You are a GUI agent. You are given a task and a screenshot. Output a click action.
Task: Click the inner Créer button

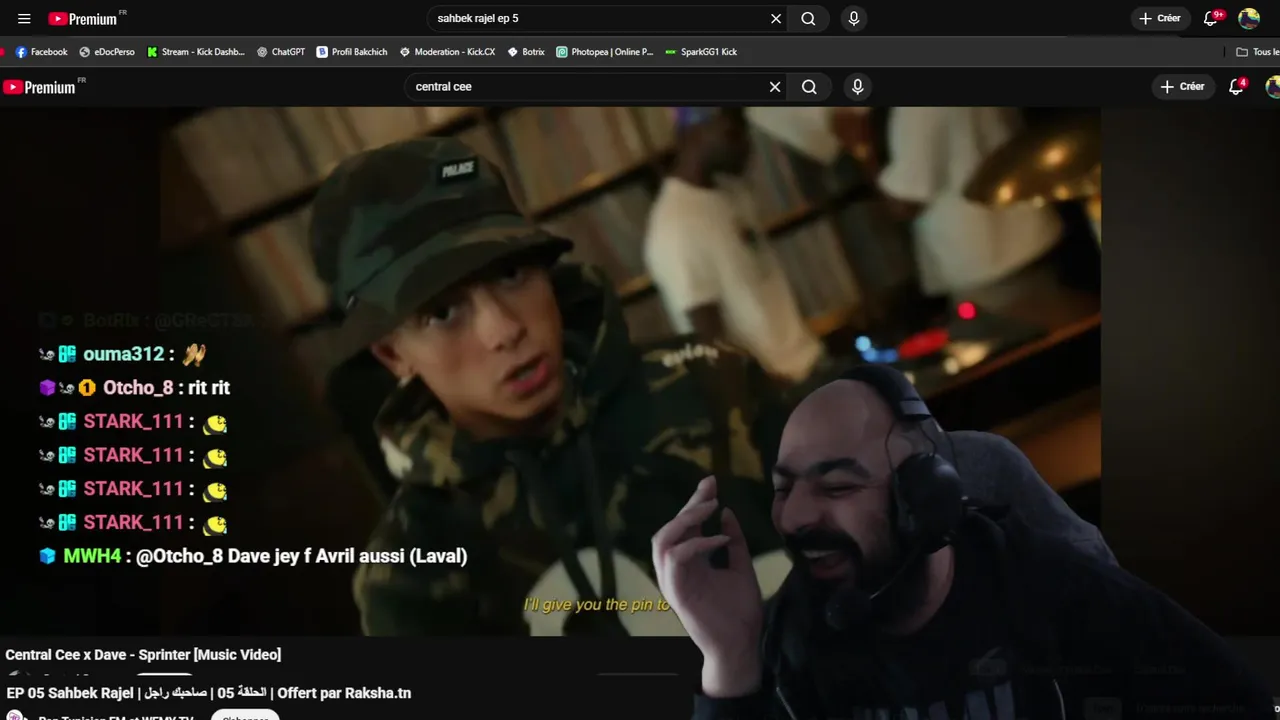click(1182, 87)
